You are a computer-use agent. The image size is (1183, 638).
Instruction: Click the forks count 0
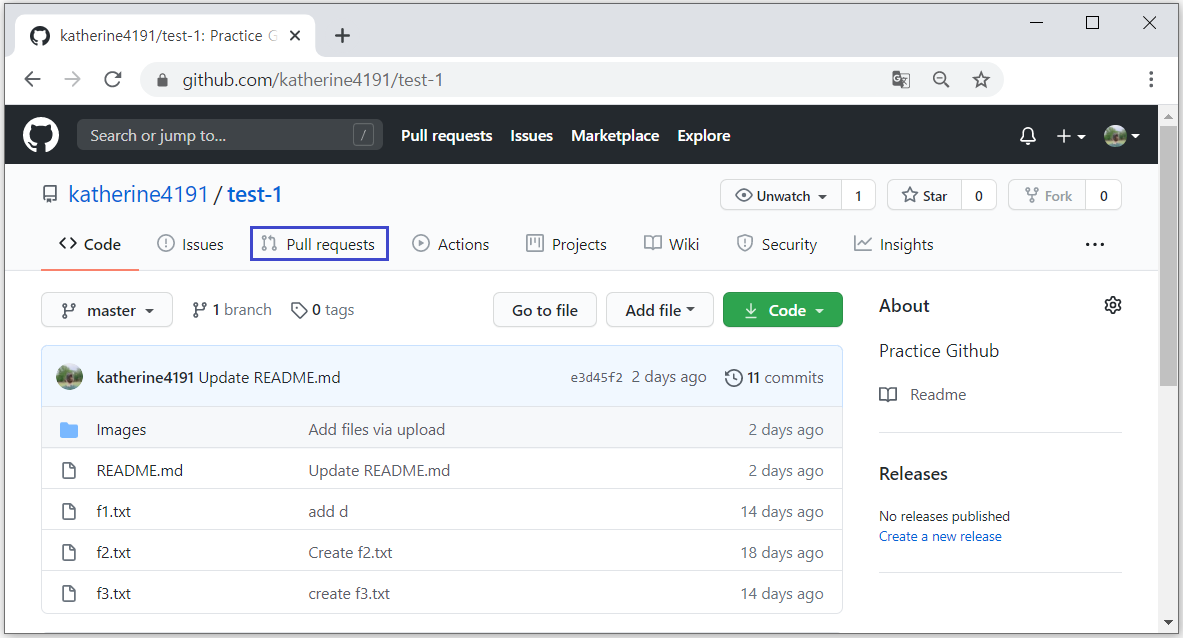tap(1104, 195)
